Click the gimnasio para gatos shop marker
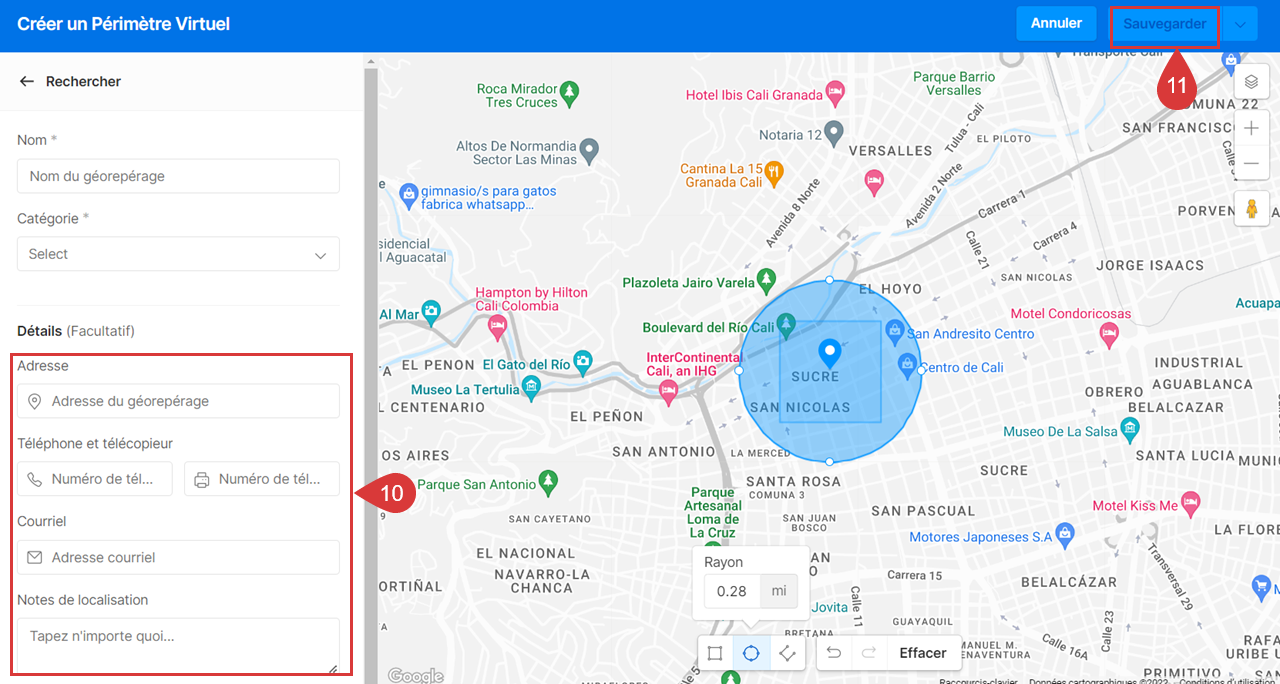The width and height of the screenshot is (1280, 684). click(407, 193)
